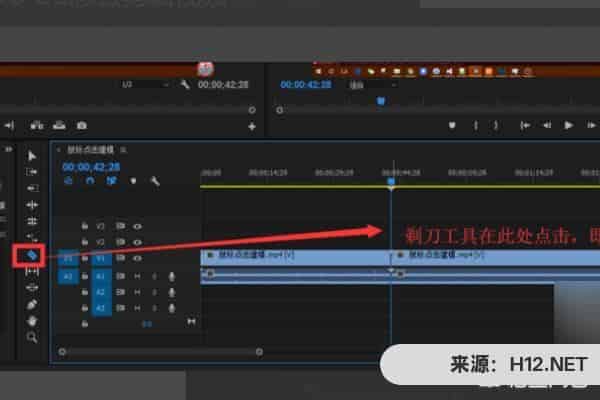600x400 pixels.
Task: Toggle sync lock on track A3
Action: tap(120, 308)
